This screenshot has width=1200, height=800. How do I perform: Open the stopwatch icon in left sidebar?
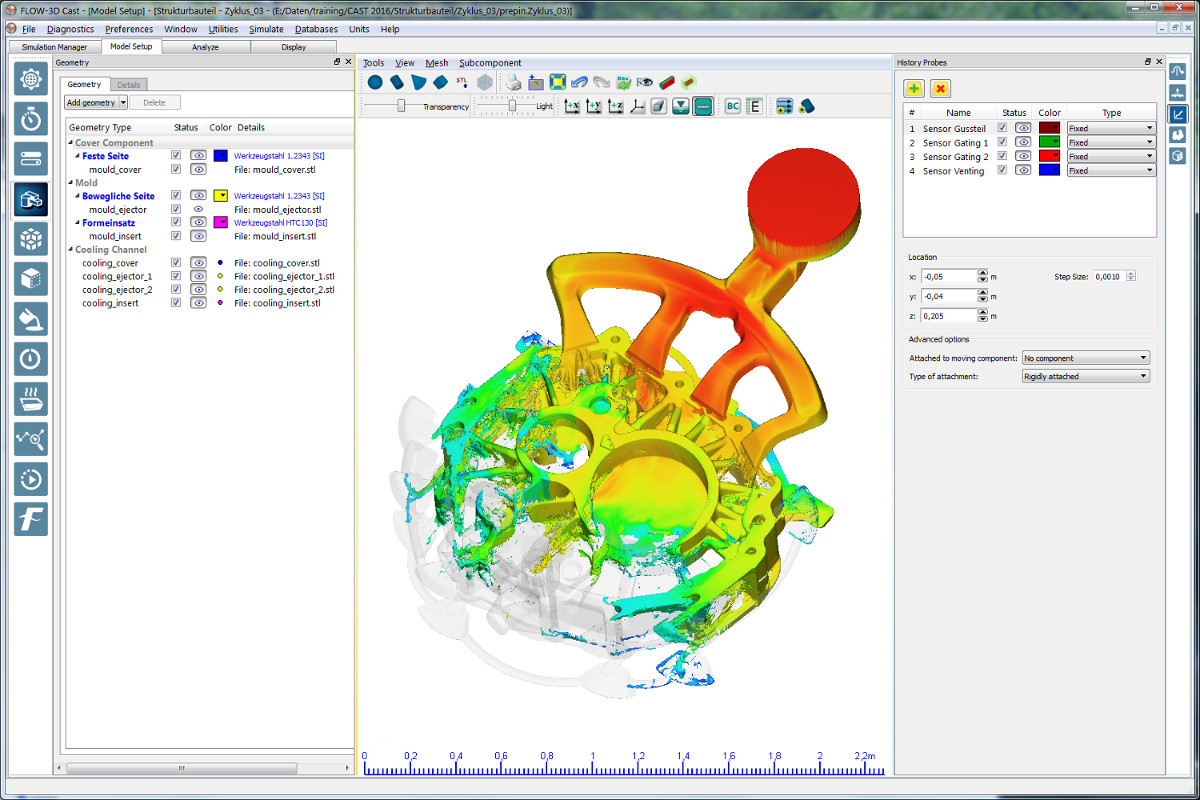click(x=31, y=118)
